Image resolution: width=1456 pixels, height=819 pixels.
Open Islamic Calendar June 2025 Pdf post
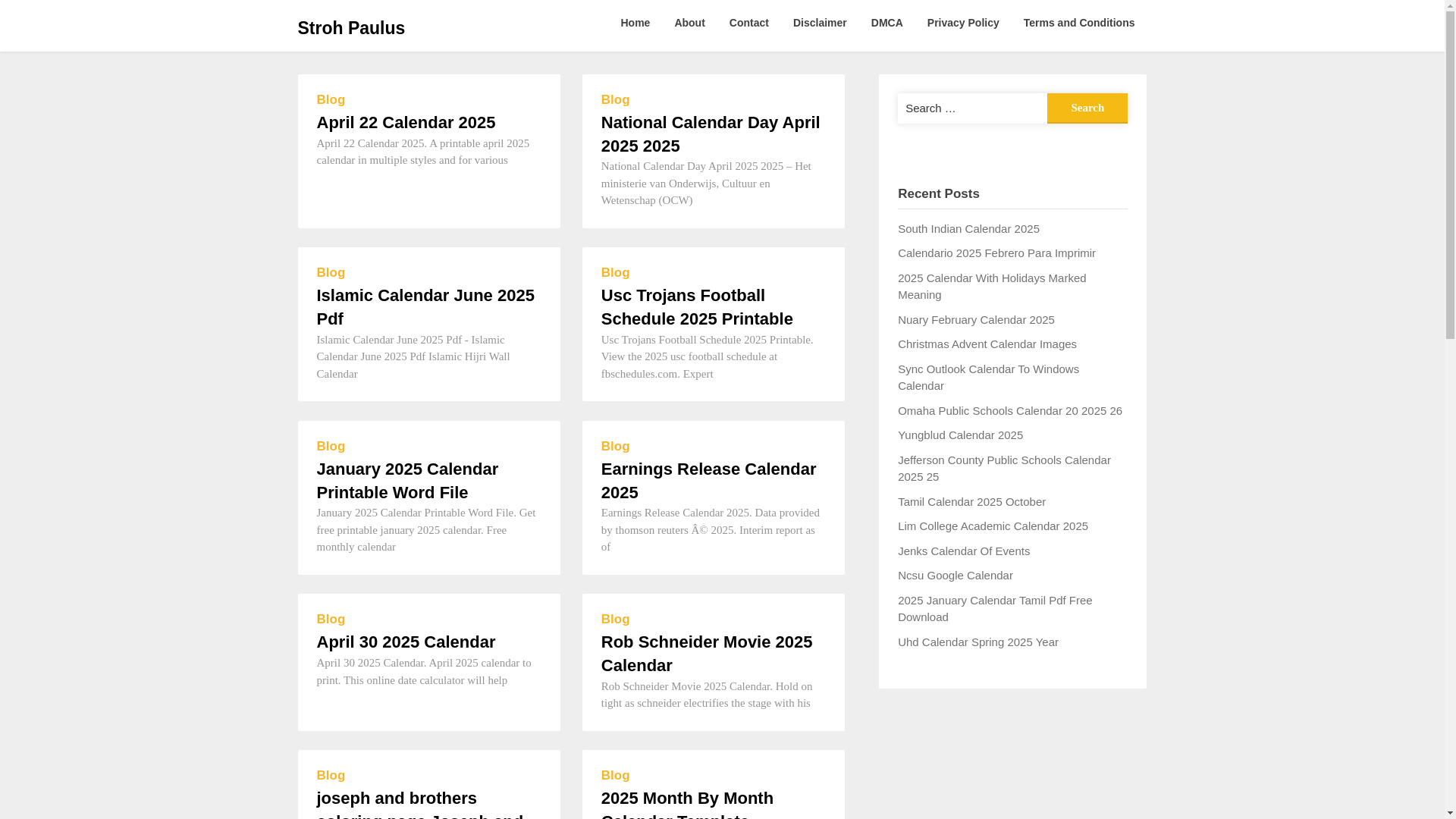(x=425, y=307)
